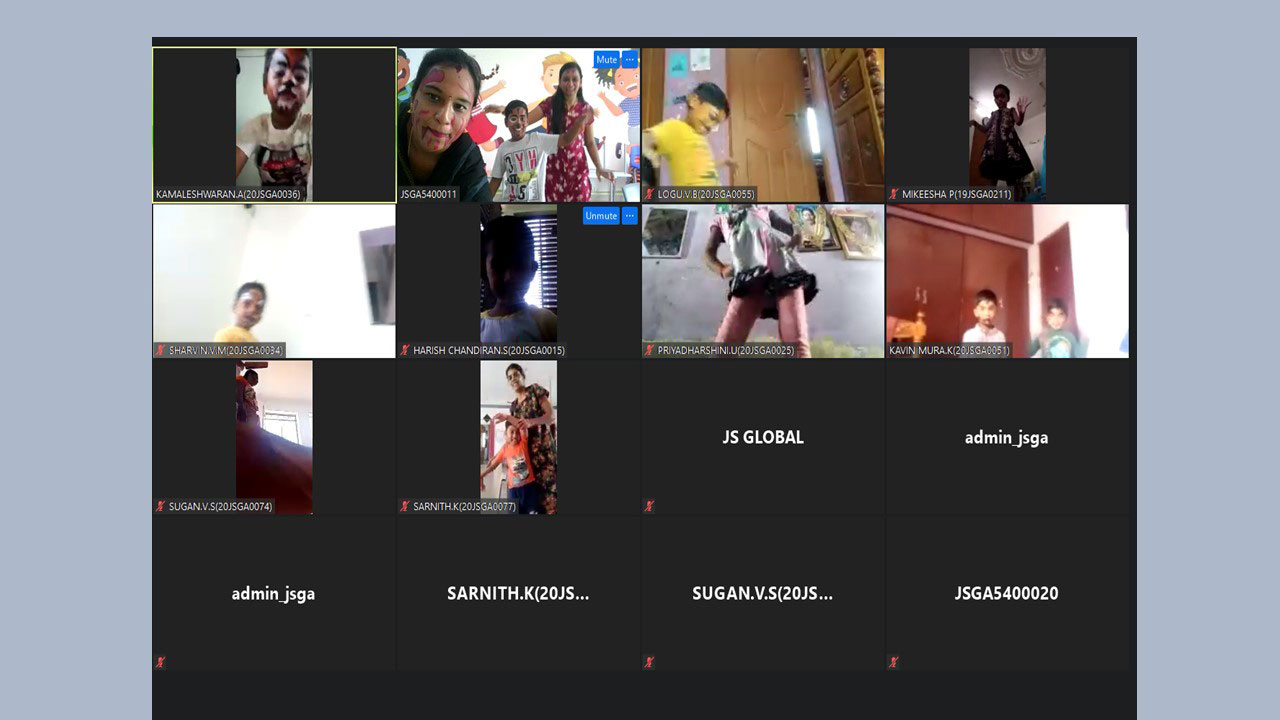Click muted microphone icon on LOGU.V.B tile
The image size is (1280, 720).
pos(649,194)
